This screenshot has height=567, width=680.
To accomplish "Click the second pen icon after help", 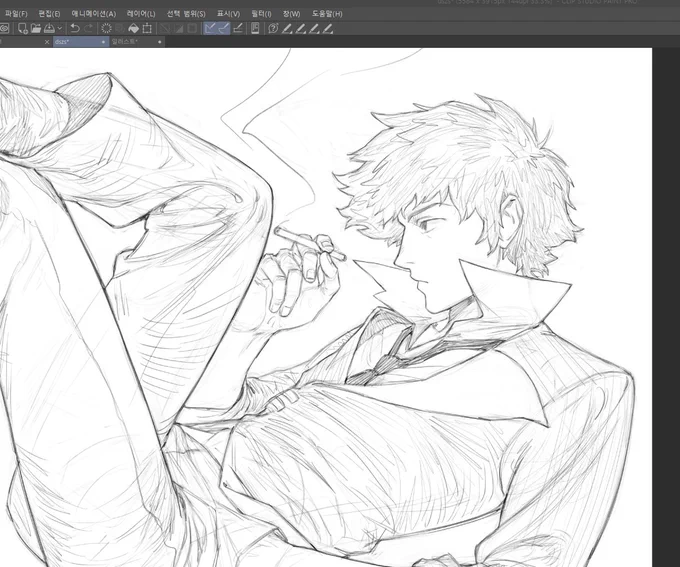I will pos(301,29).
